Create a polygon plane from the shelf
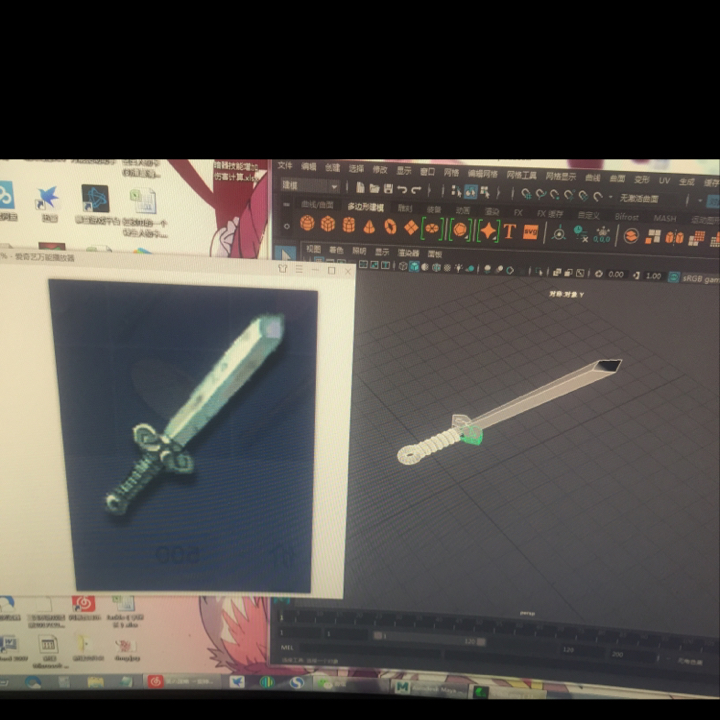 (411, 228)
